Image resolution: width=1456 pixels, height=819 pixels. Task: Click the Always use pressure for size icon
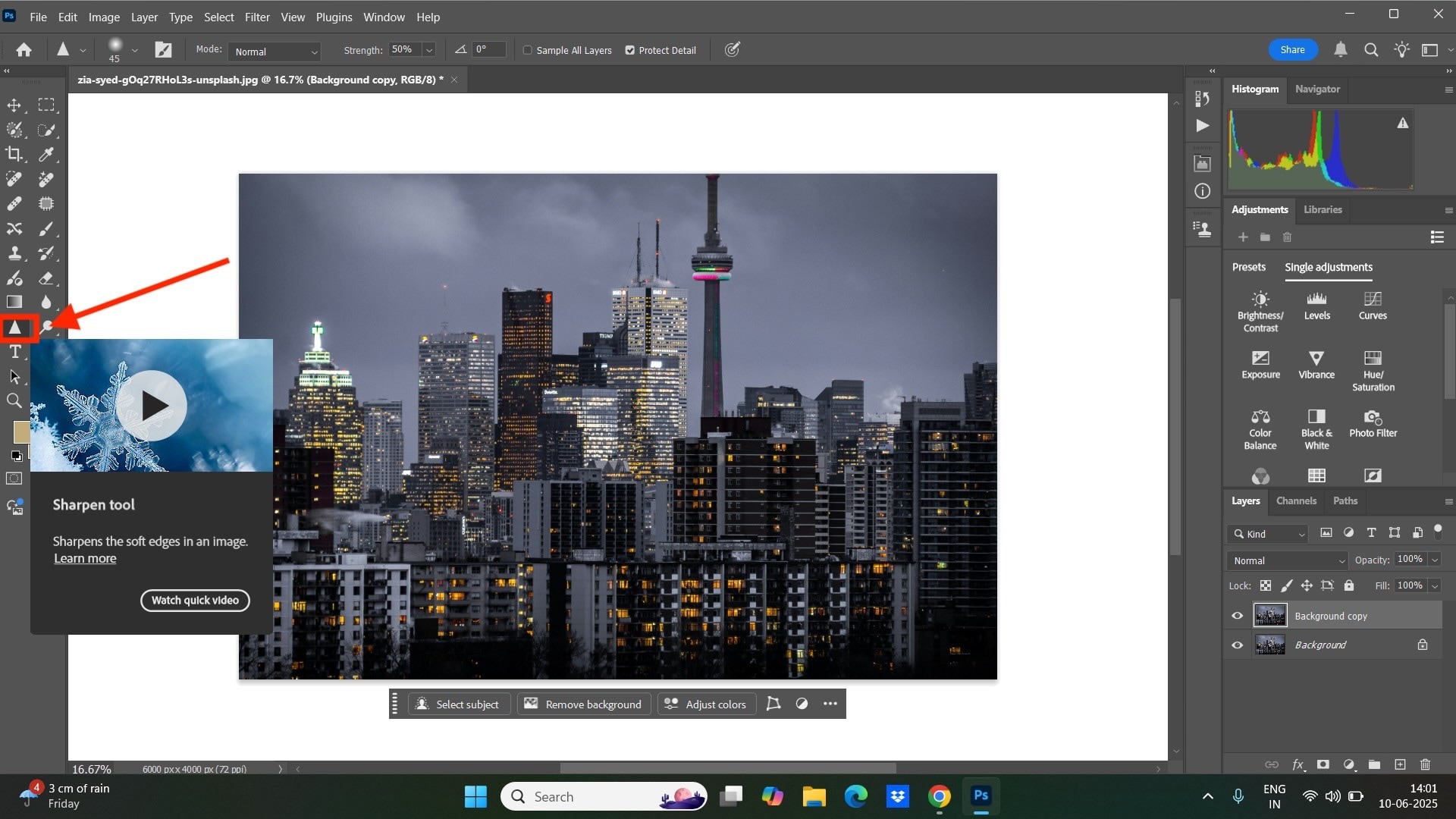click(x=732, y=50)
